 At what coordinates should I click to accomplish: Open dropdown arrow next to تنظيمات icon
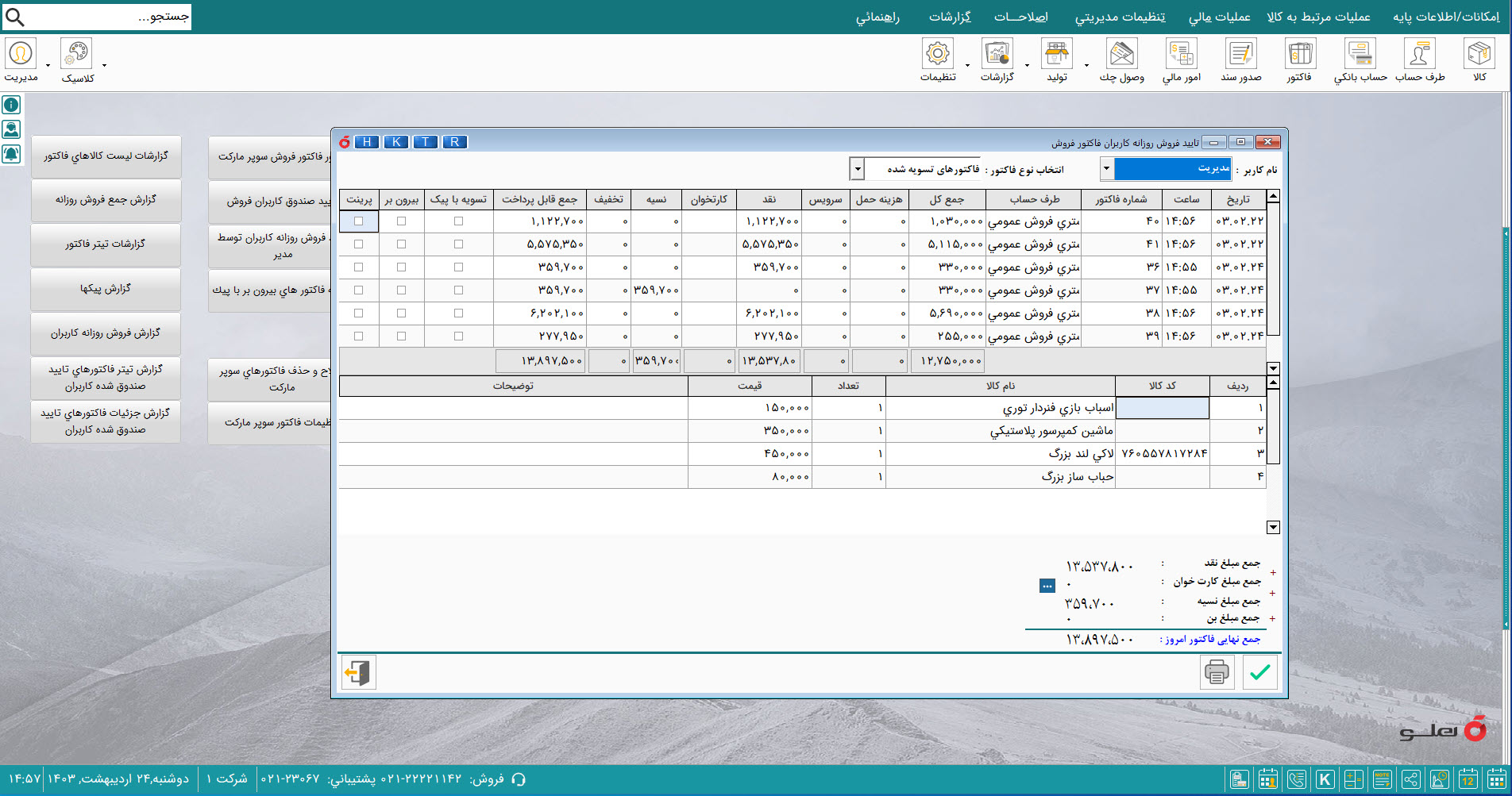[x=967, y=65]
